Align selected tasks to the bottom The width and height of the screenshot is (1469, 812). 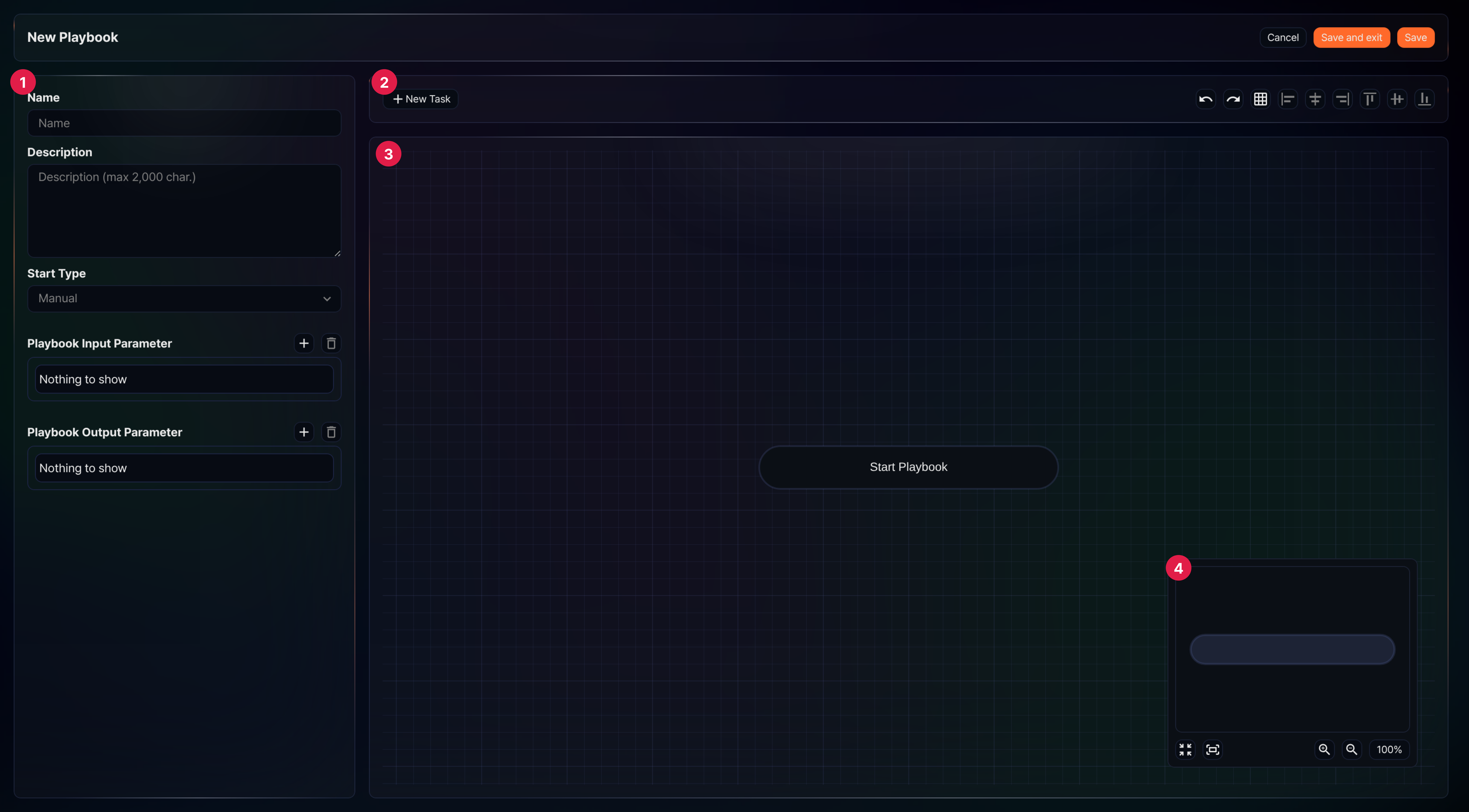[1425, 99]
